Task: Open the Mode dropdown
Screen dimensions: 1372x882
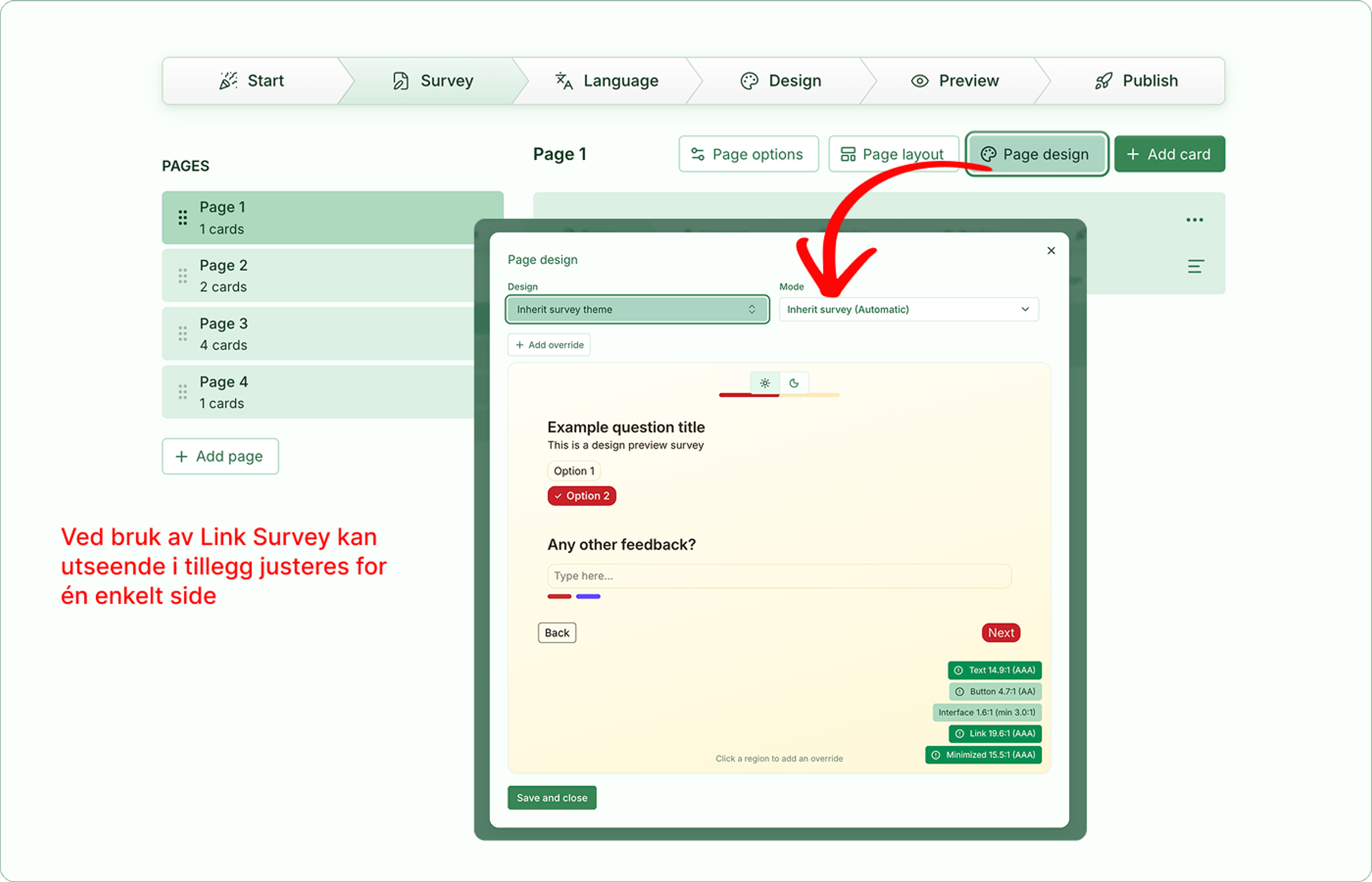Action: 909,309
